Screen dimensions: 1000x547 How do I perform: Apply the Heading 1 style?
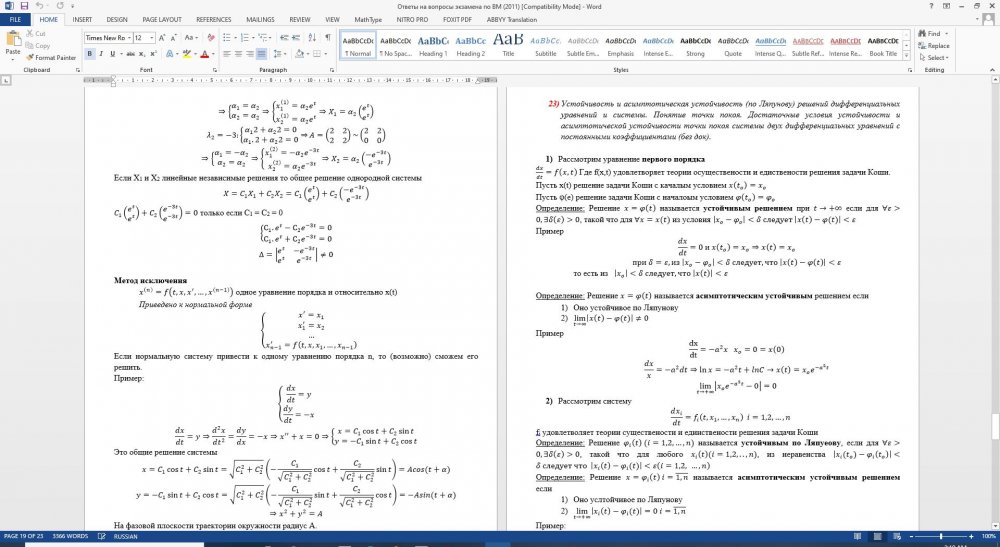(432, 45)
